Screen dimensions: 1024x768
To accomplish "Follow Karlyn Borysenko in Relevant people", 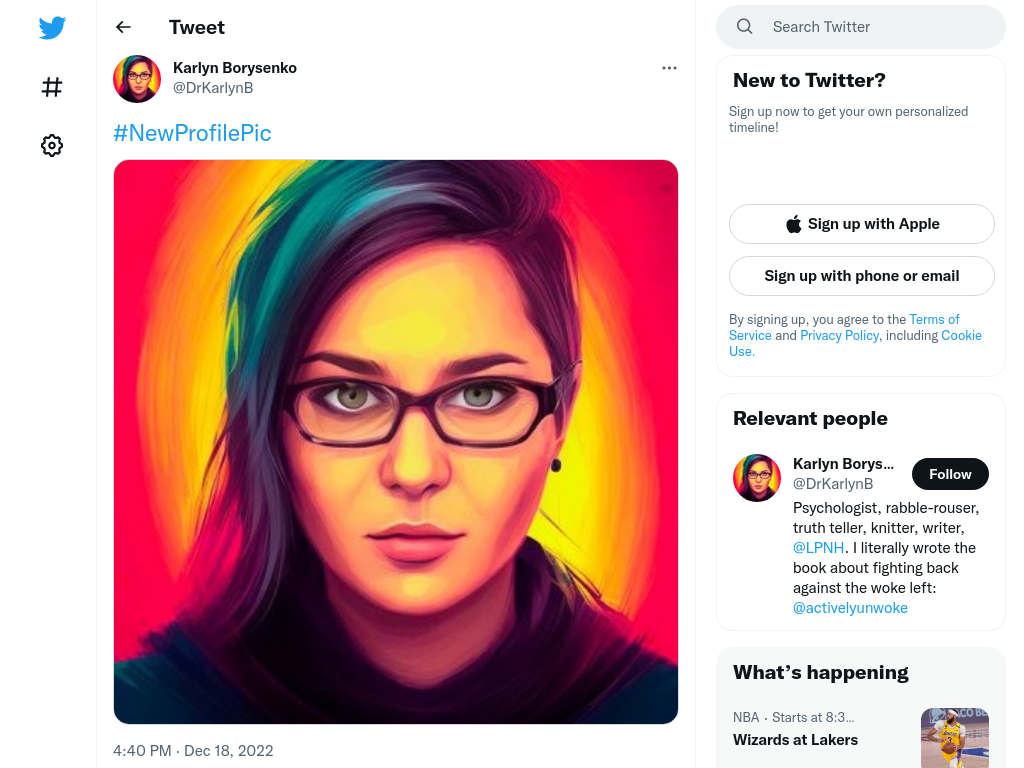I will [950, 474].
